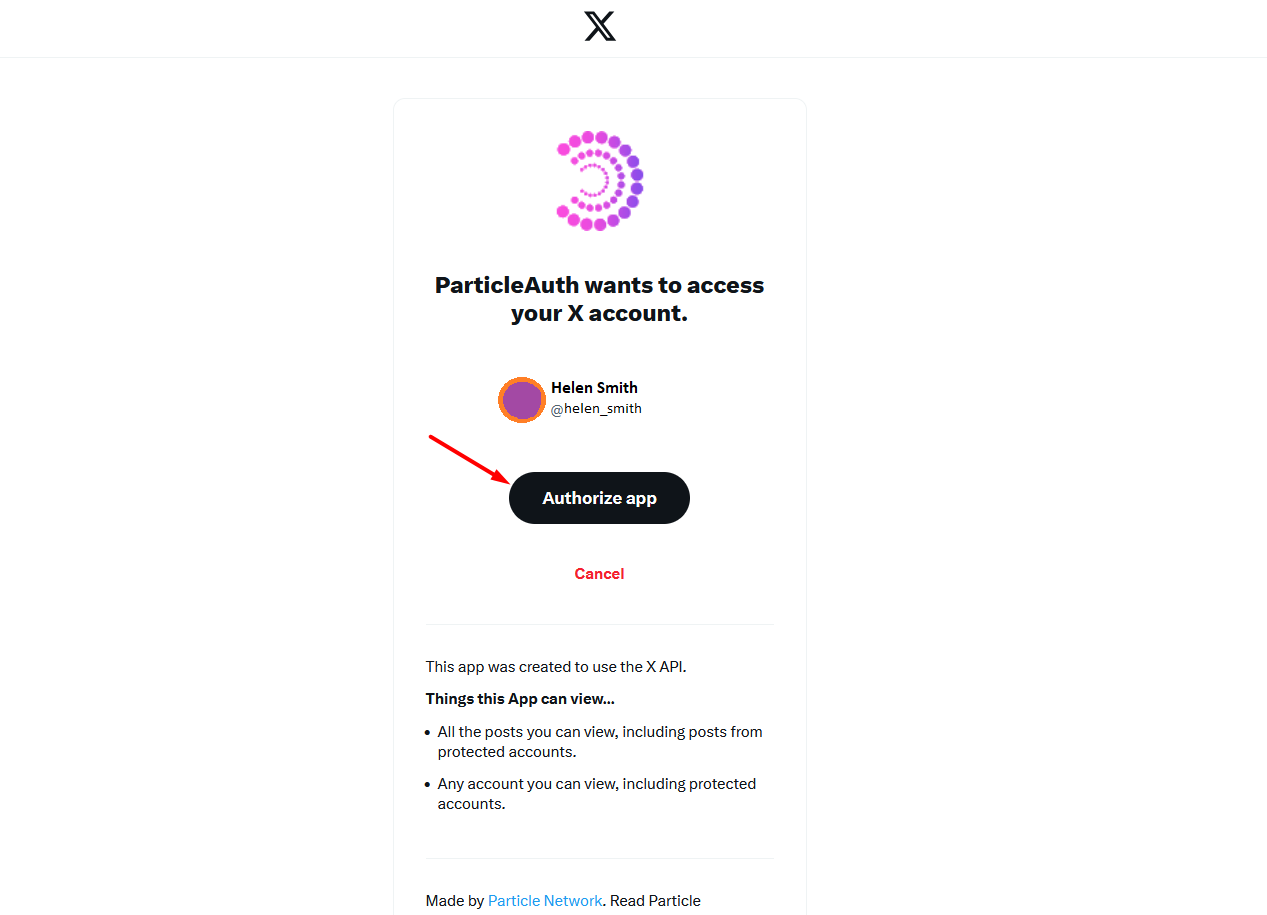Click the bullet dot before 'Any account'
The height and width of the screenshot is (915, 1267).
pos(428,785)
